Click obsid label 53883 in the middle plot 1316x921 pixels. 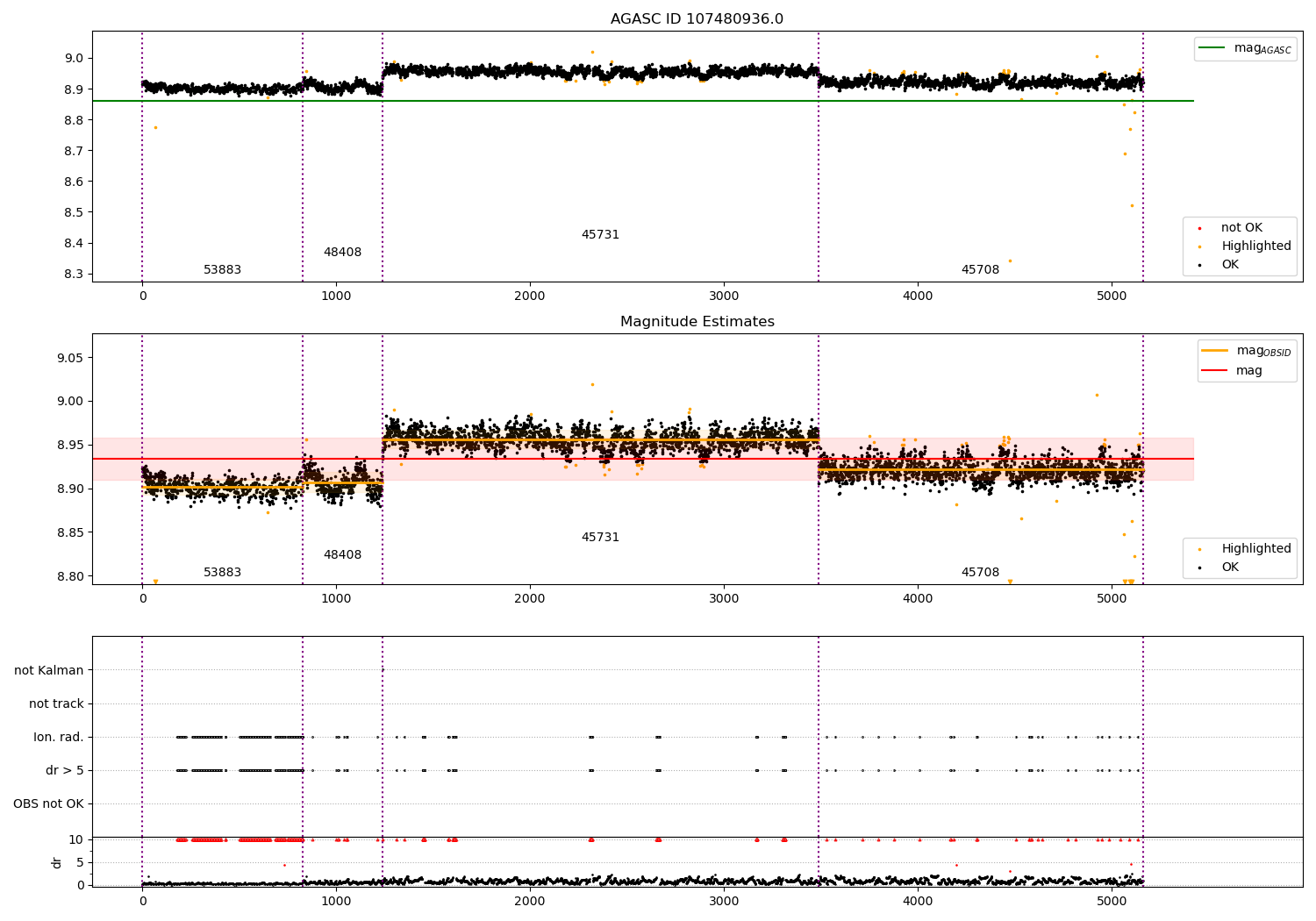click(x=222, y=573)
